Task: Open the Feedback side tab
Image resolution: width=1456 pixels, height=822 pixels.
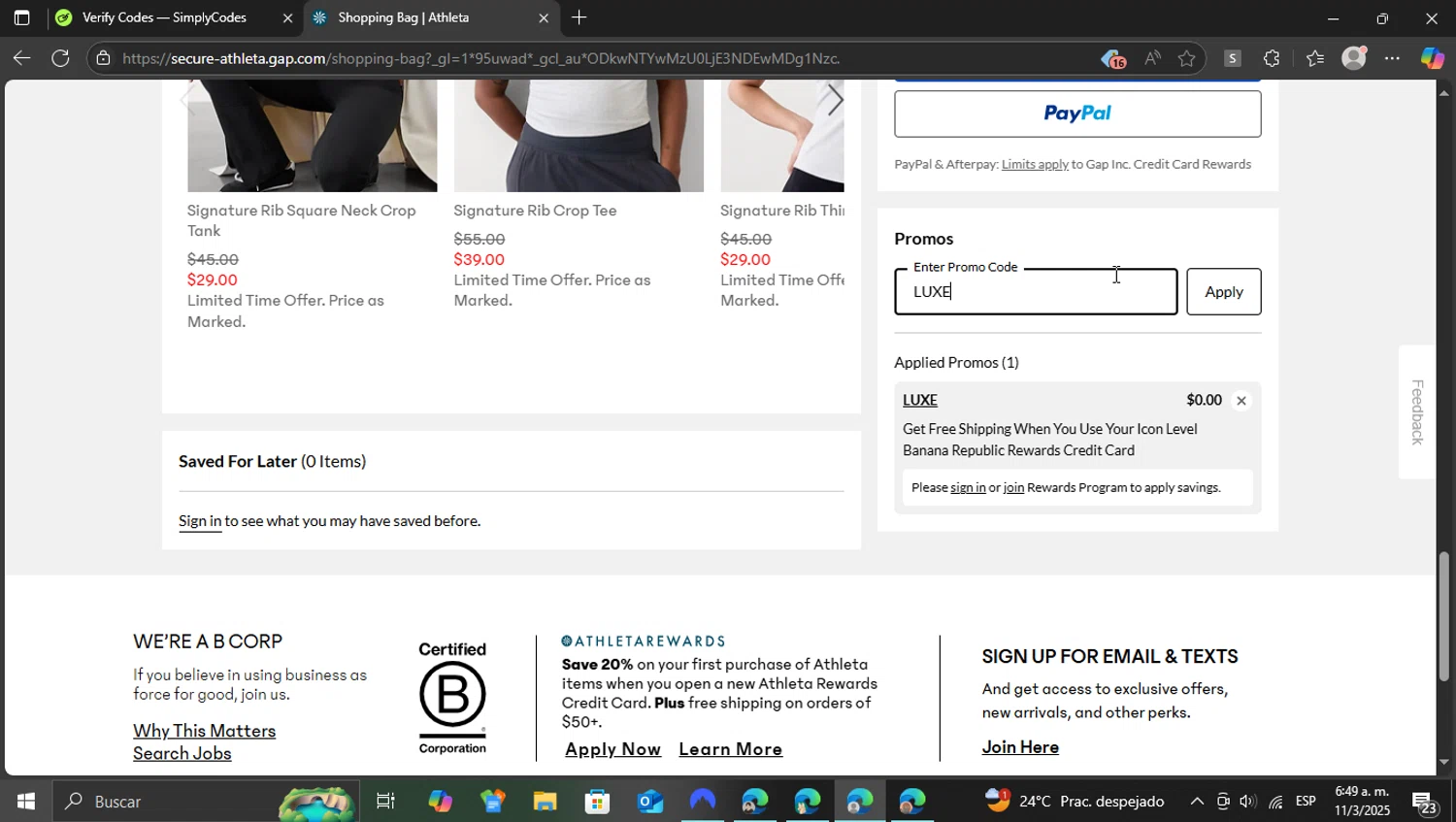Action: (x=1417, y=411)
